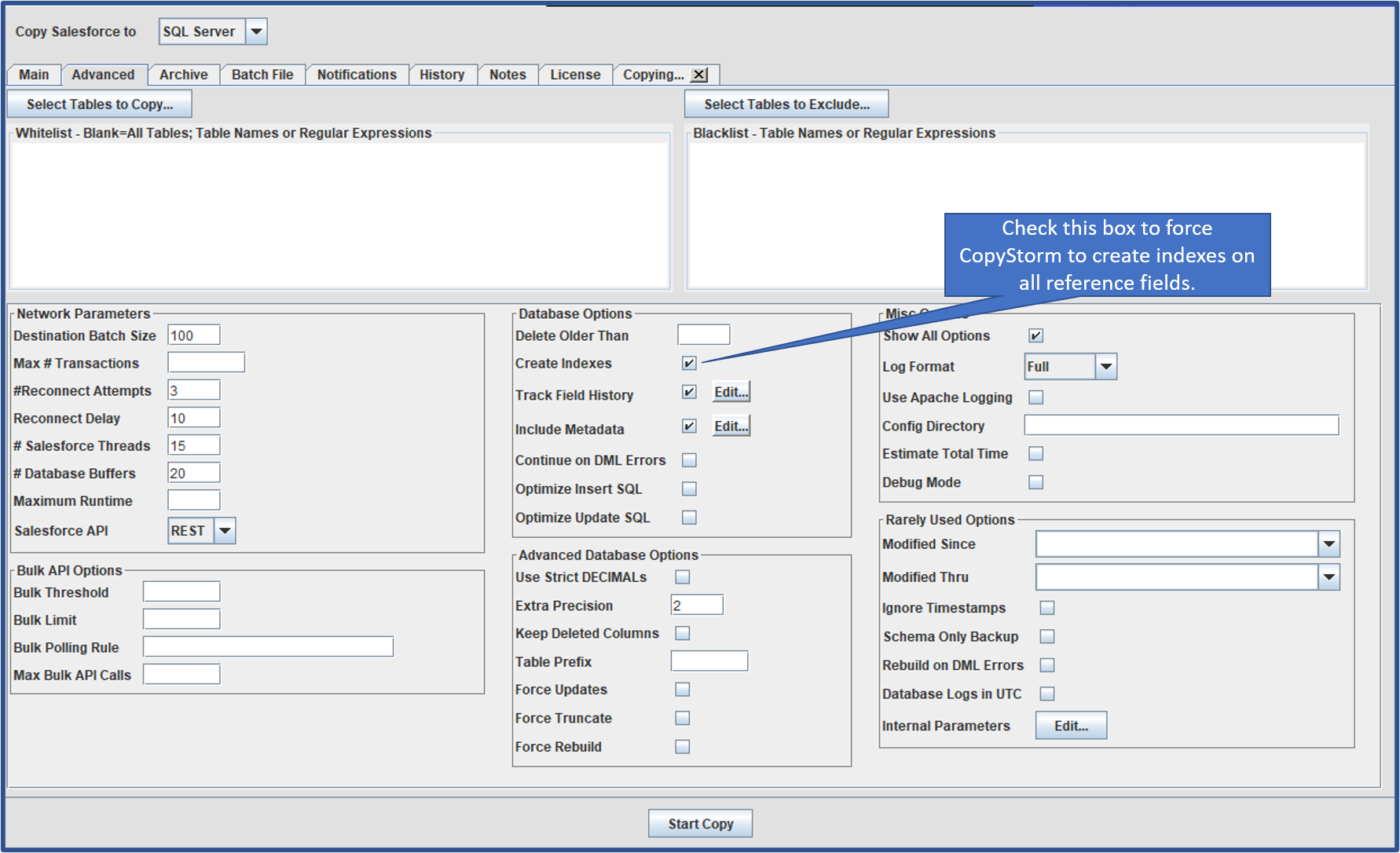Enable Rebuild on DML Errors
Viewport: 1400px width, 853px height.
pos(1047,665)
